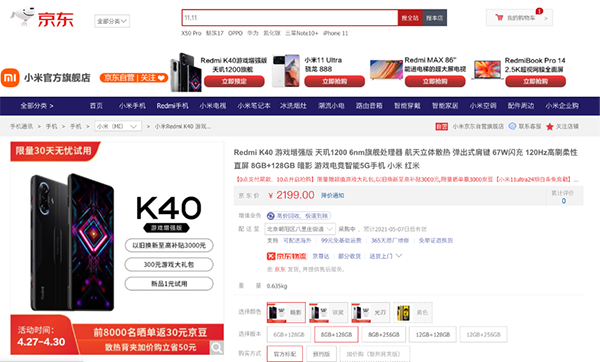Image resolution: width=600 pixels, height=362 pixels.
Task: Select 预约版 purchase method
Action: point(321,354)
